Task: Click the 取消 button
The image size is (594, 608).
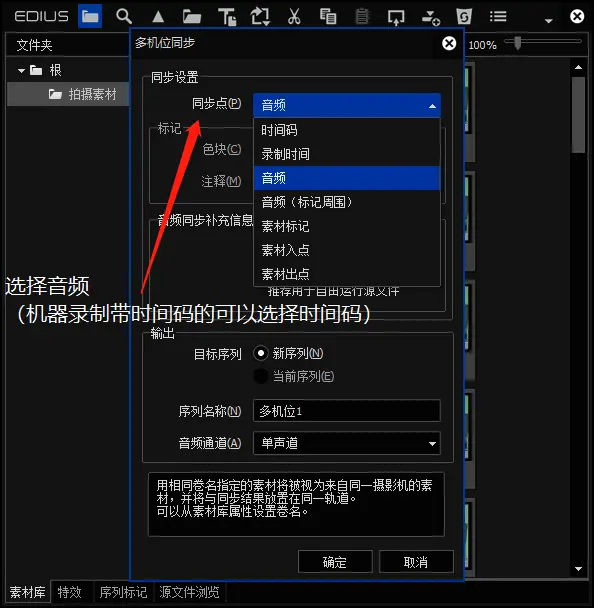Action: click(416, 561)
